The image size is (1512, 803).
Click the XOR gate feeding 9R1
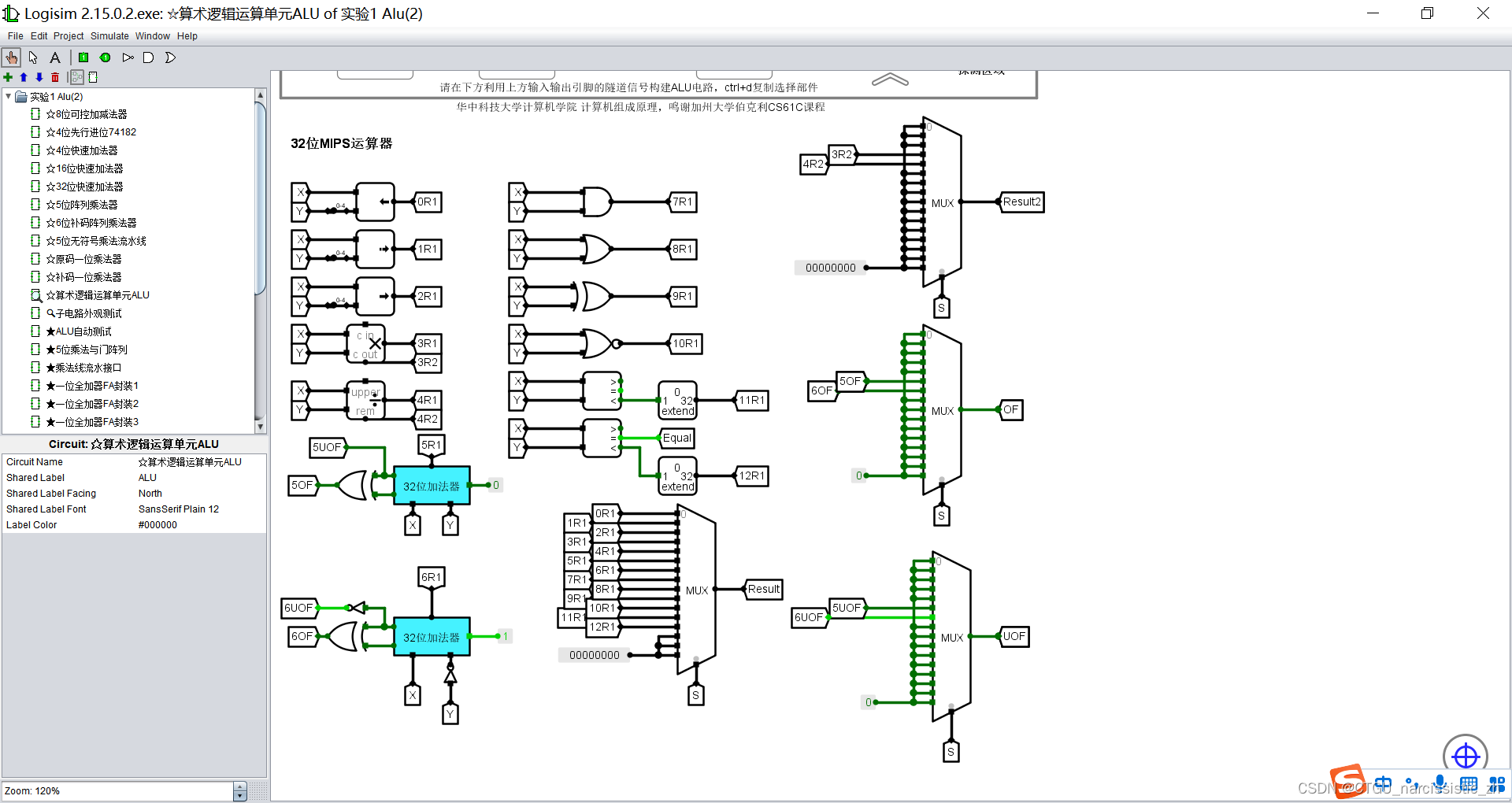tap(593, 296)
